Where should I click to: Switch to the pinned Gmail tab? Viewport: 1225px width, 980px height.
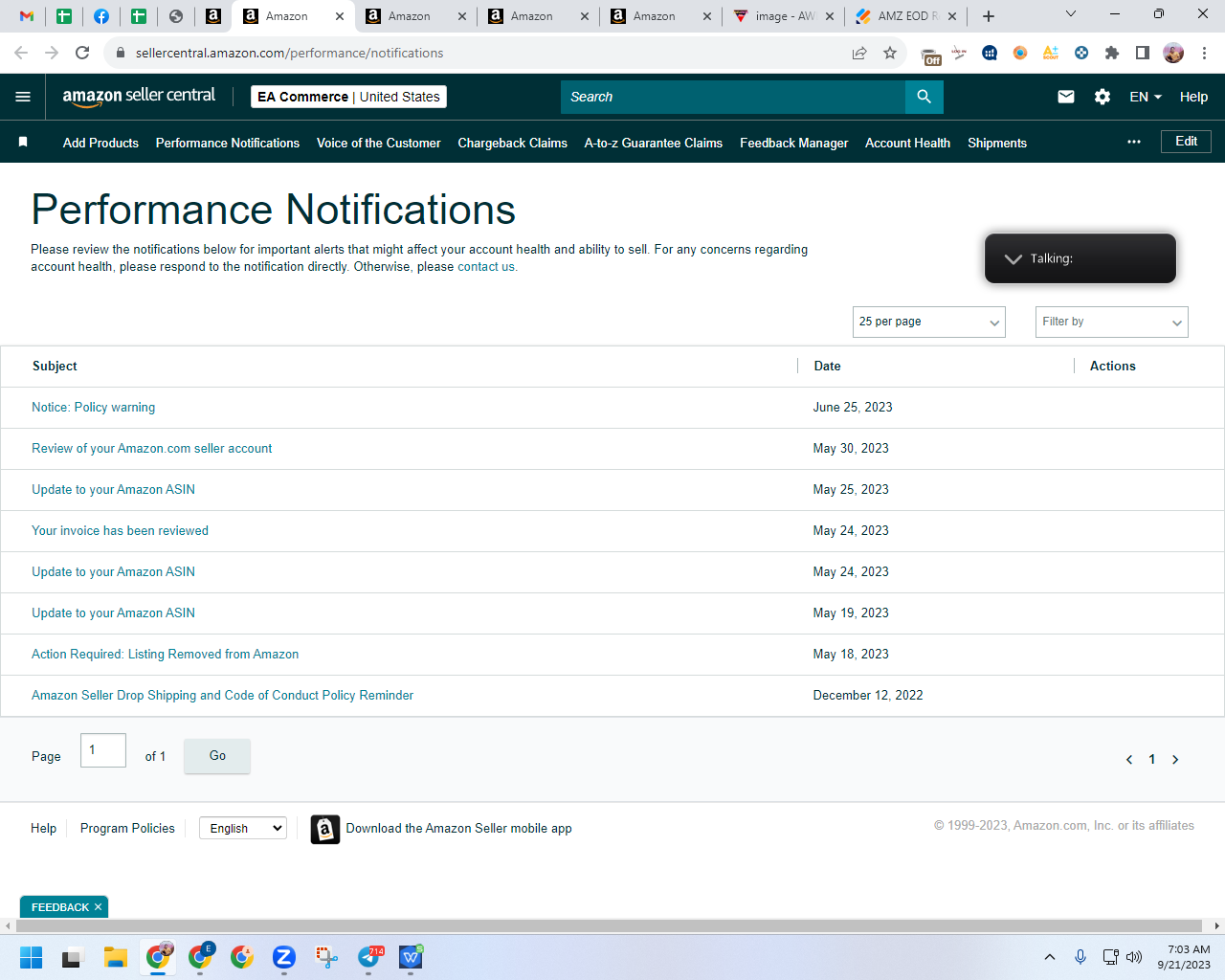click(27, 16)
